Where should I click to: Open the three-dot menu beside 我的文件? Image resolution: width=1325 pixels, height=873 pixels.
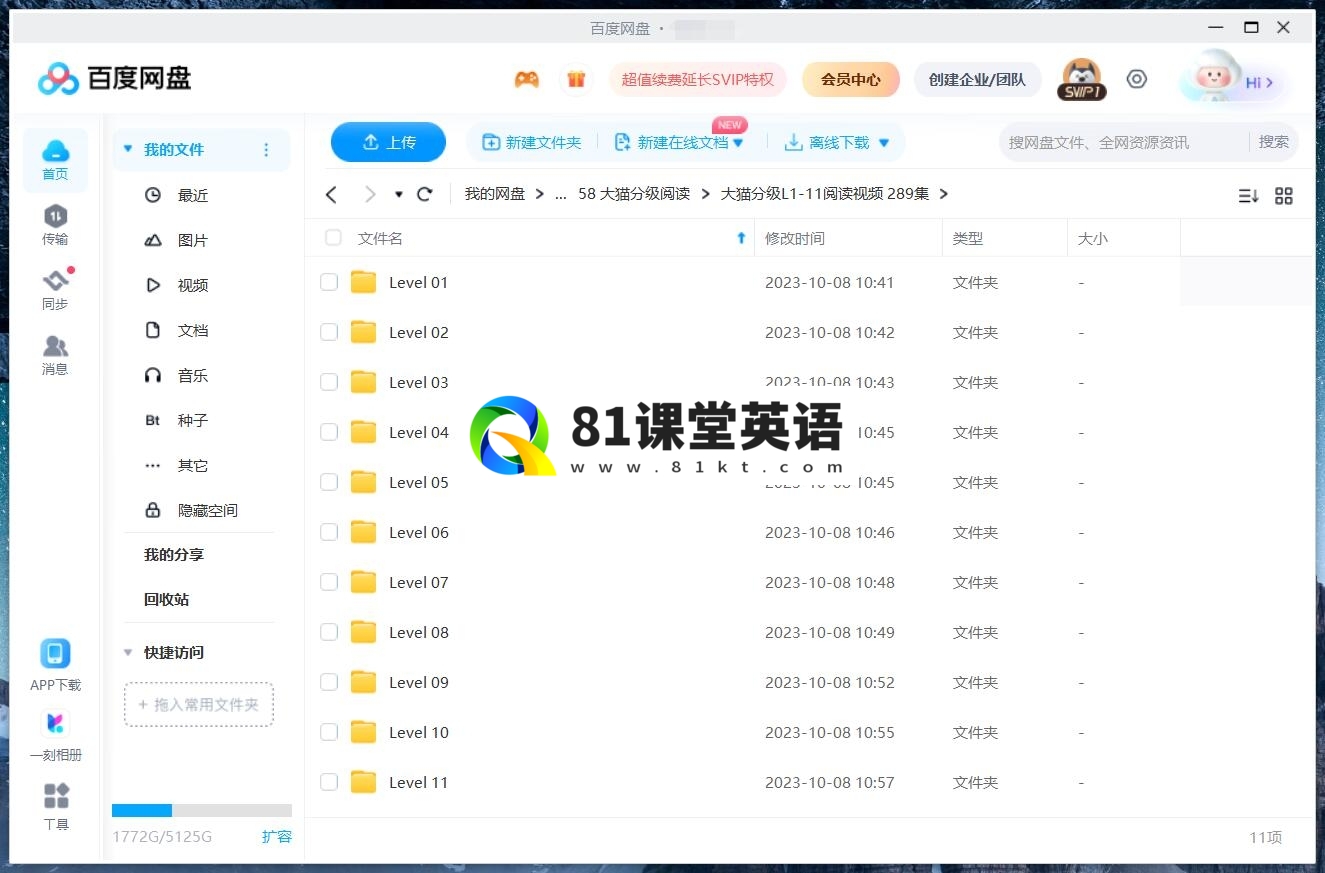pos(266,150)
